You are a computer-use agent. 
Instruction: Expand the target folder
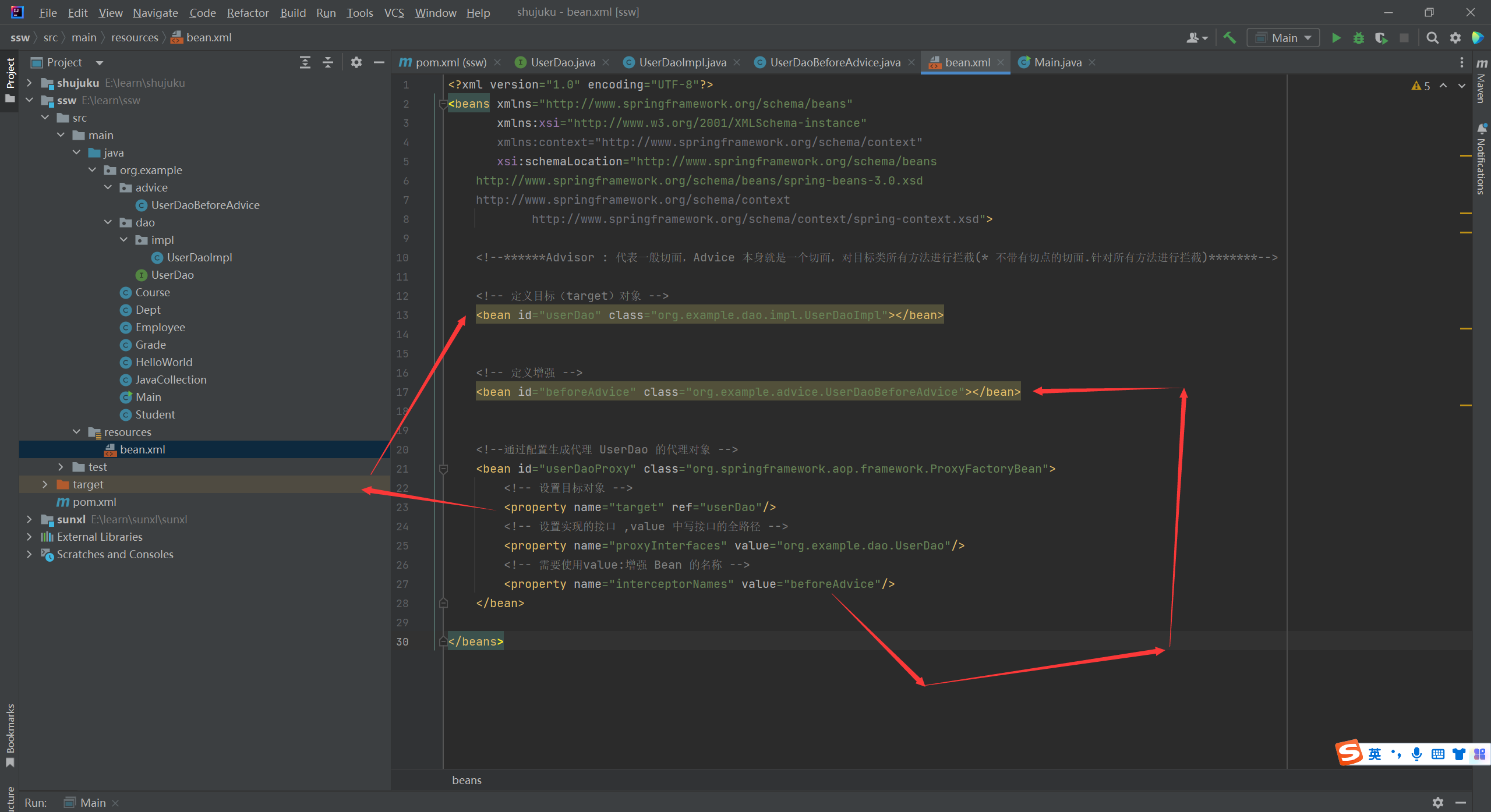tap(45, 484)
